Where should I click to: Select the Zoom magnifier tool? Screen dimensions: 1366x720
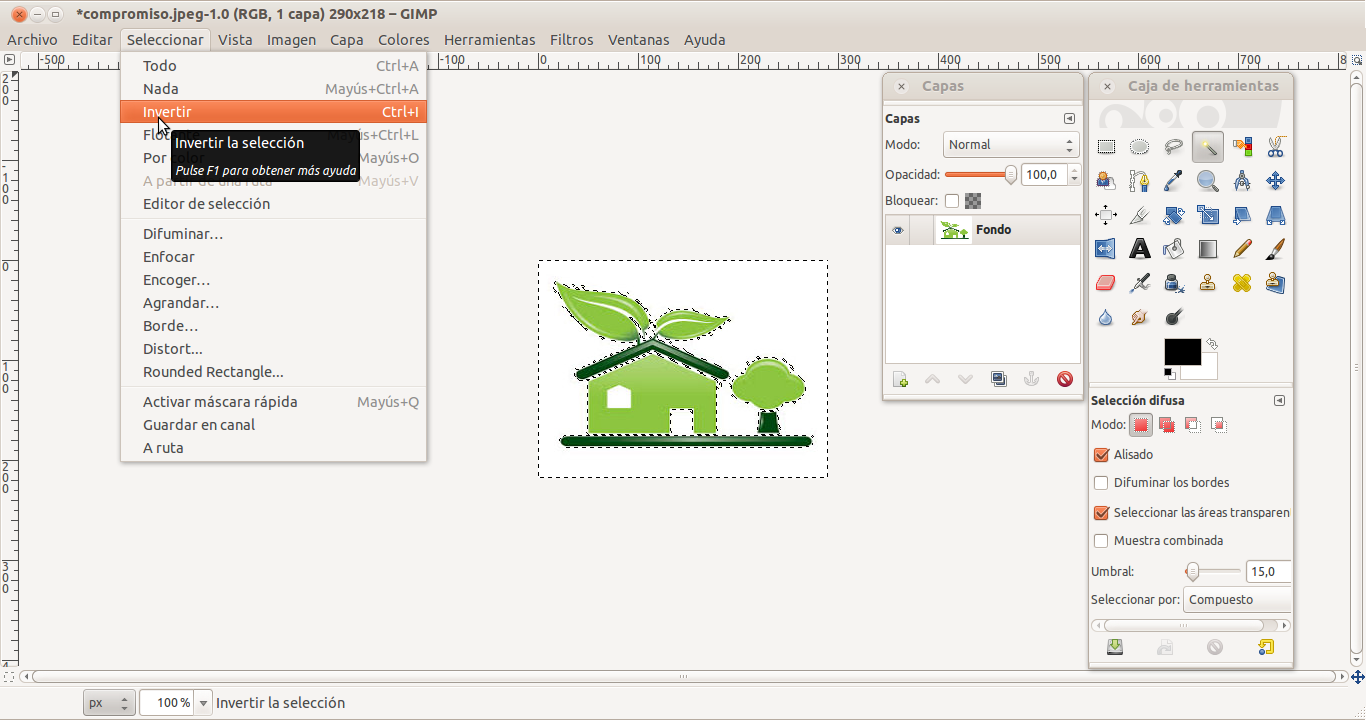coord(1208,181)
